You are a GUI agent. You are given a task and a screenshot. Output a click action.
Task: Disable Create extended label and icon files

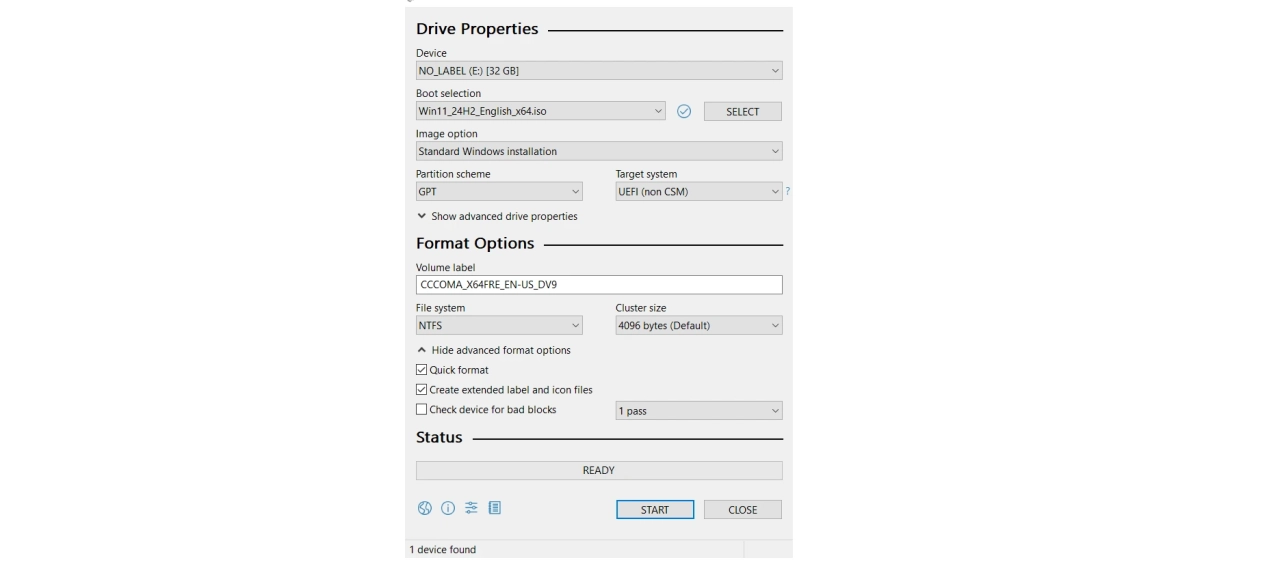421,390
